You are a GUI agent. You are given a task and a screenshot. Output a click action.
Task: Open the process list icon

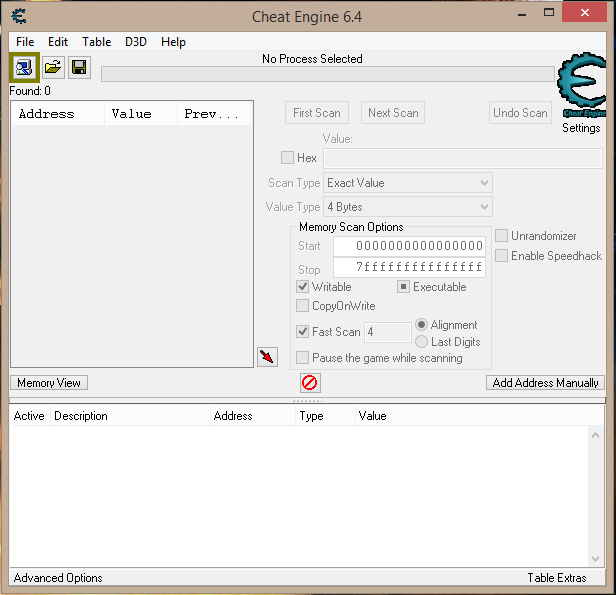(x=24, y=68)
